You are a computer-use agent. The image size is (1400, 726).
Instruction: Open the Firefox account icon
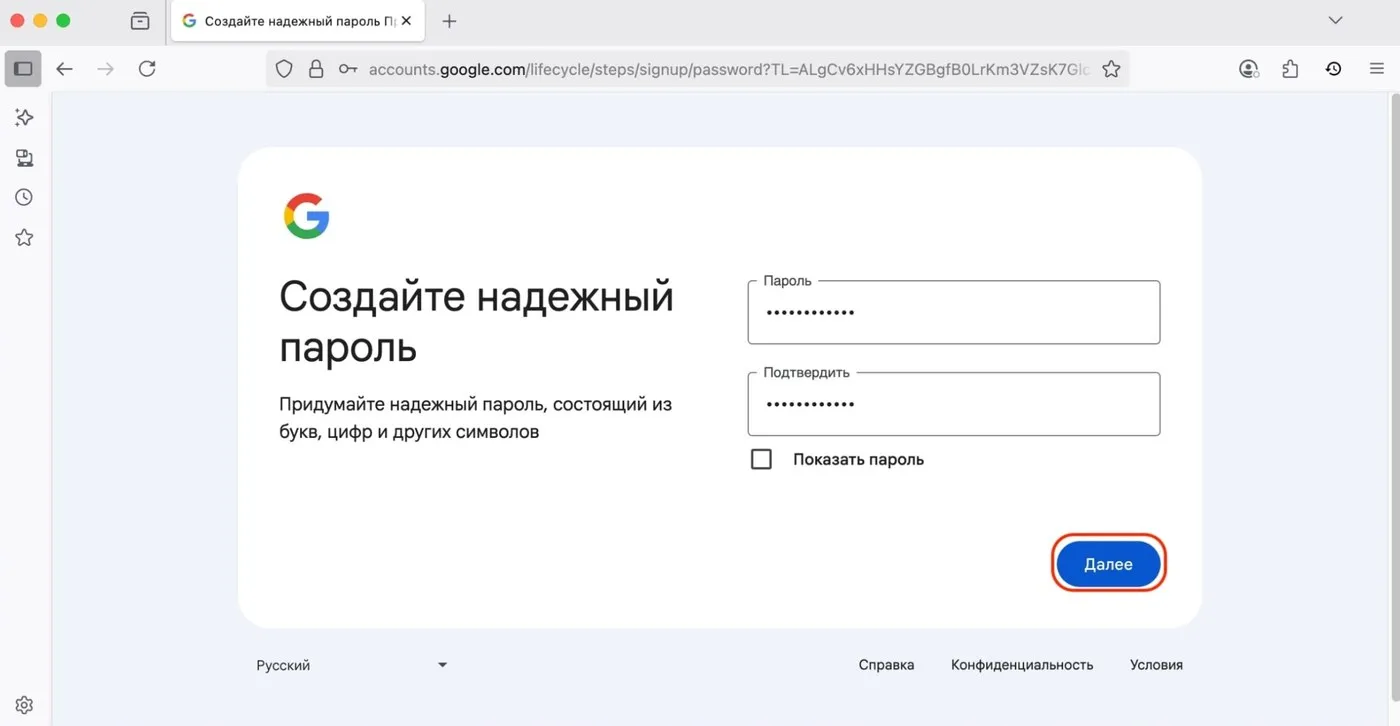coord(1248,69)
